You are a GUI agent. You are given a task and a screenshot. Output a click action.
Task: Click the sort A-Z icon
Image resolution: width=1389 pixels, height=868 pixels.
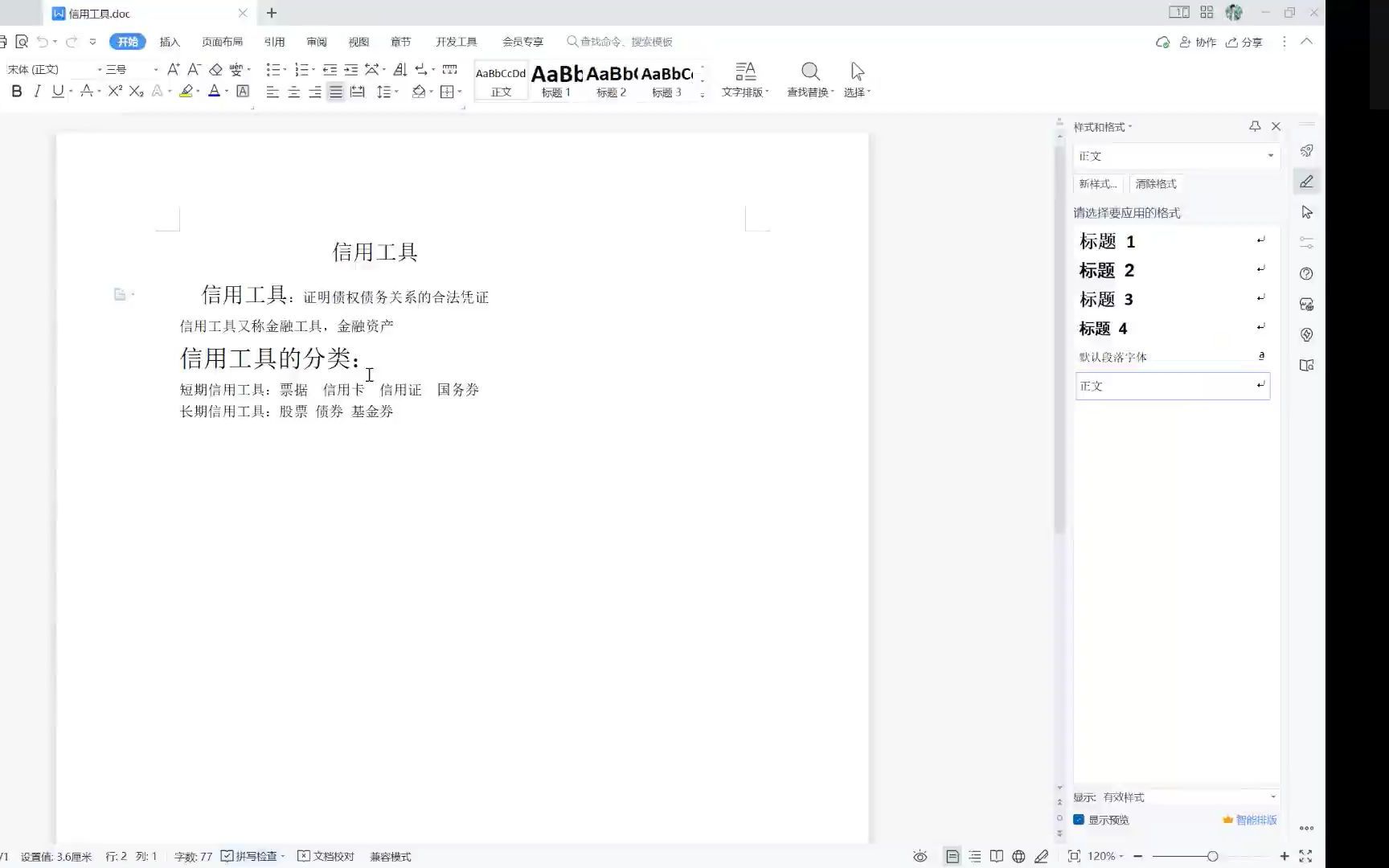click(399, 69)
